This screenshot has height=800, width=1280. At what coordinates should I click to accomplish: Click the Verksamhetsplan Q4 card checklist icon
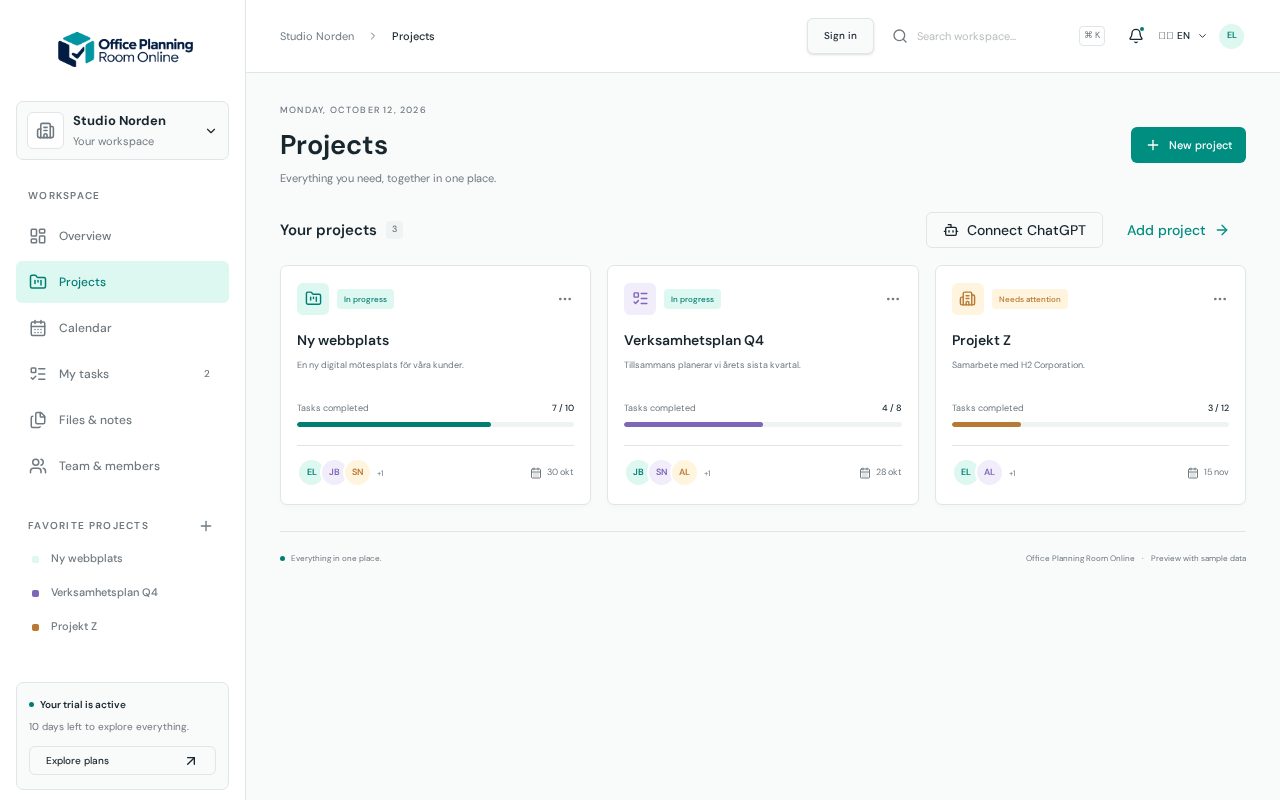[x=640, y=299]
